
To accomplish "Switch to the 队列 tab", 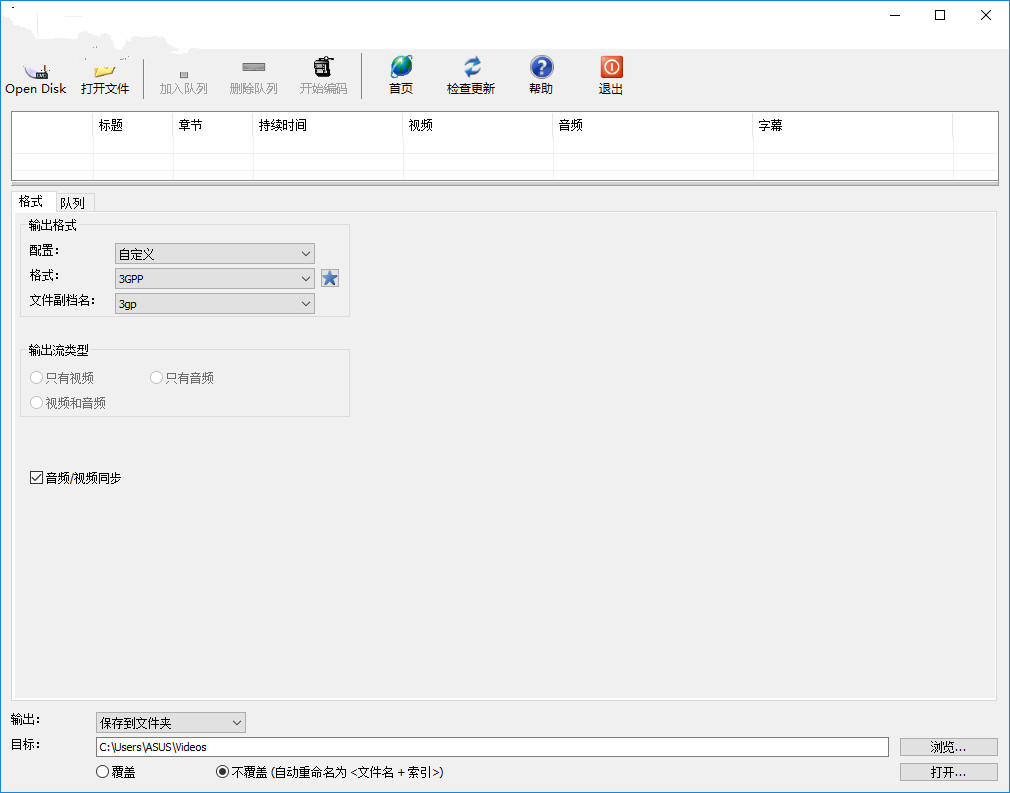I will click(x=73, y=202).
